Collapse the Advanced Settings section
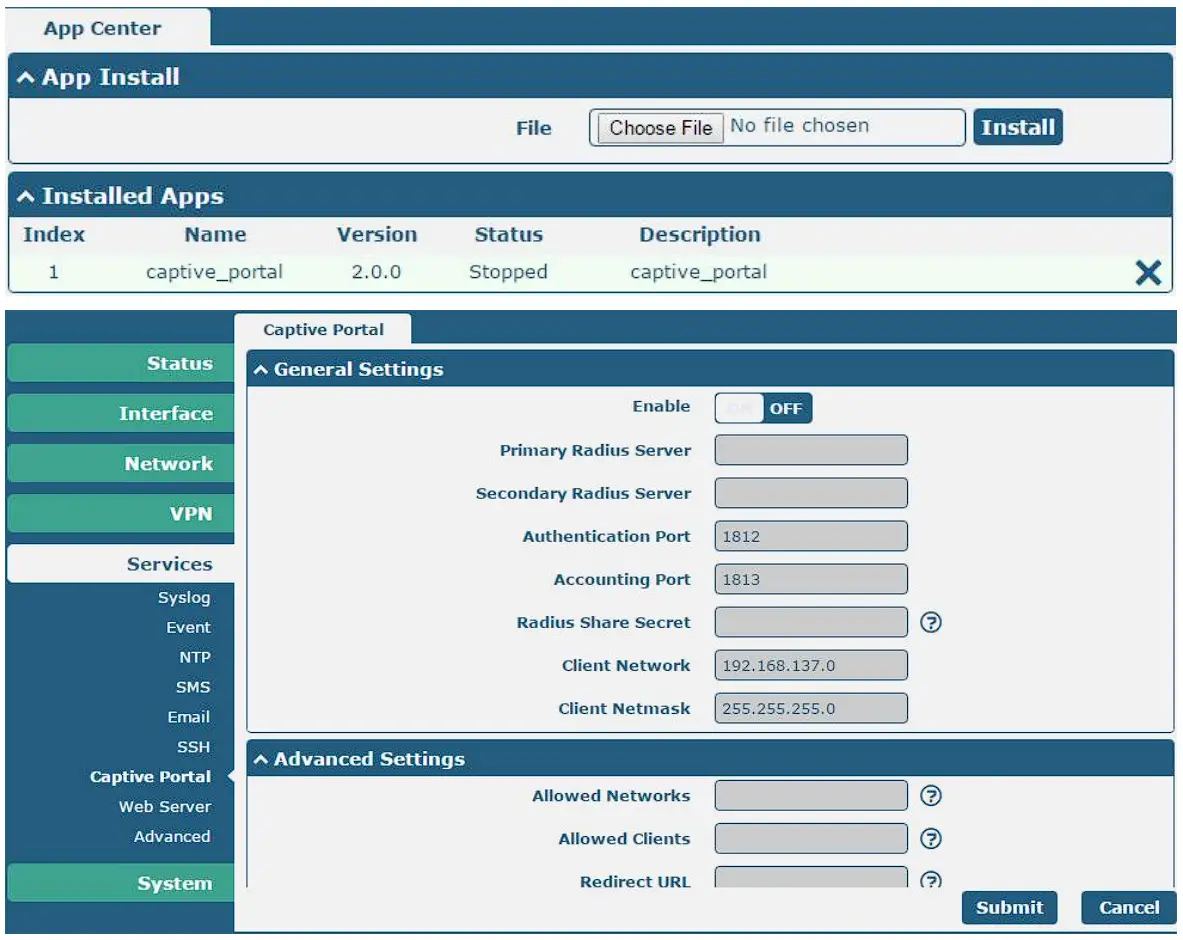 pos(261,760)
